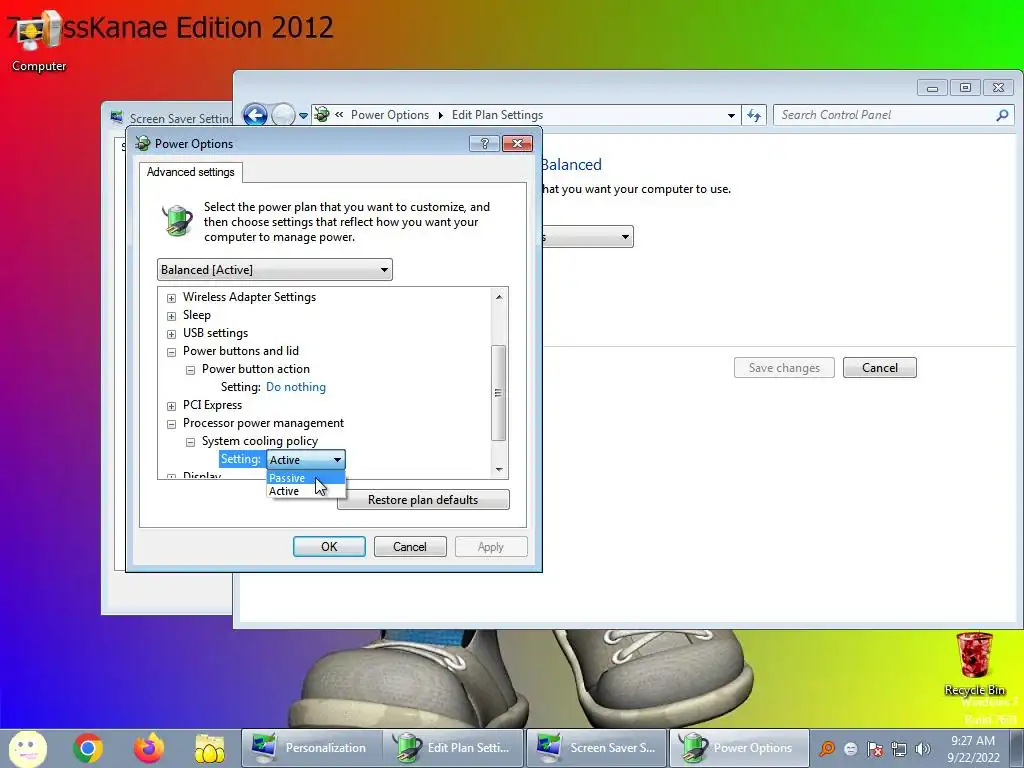Open the Start menu orb
Image resolution: width=1024 pixels, height=768 pixels.
point(27,748)
